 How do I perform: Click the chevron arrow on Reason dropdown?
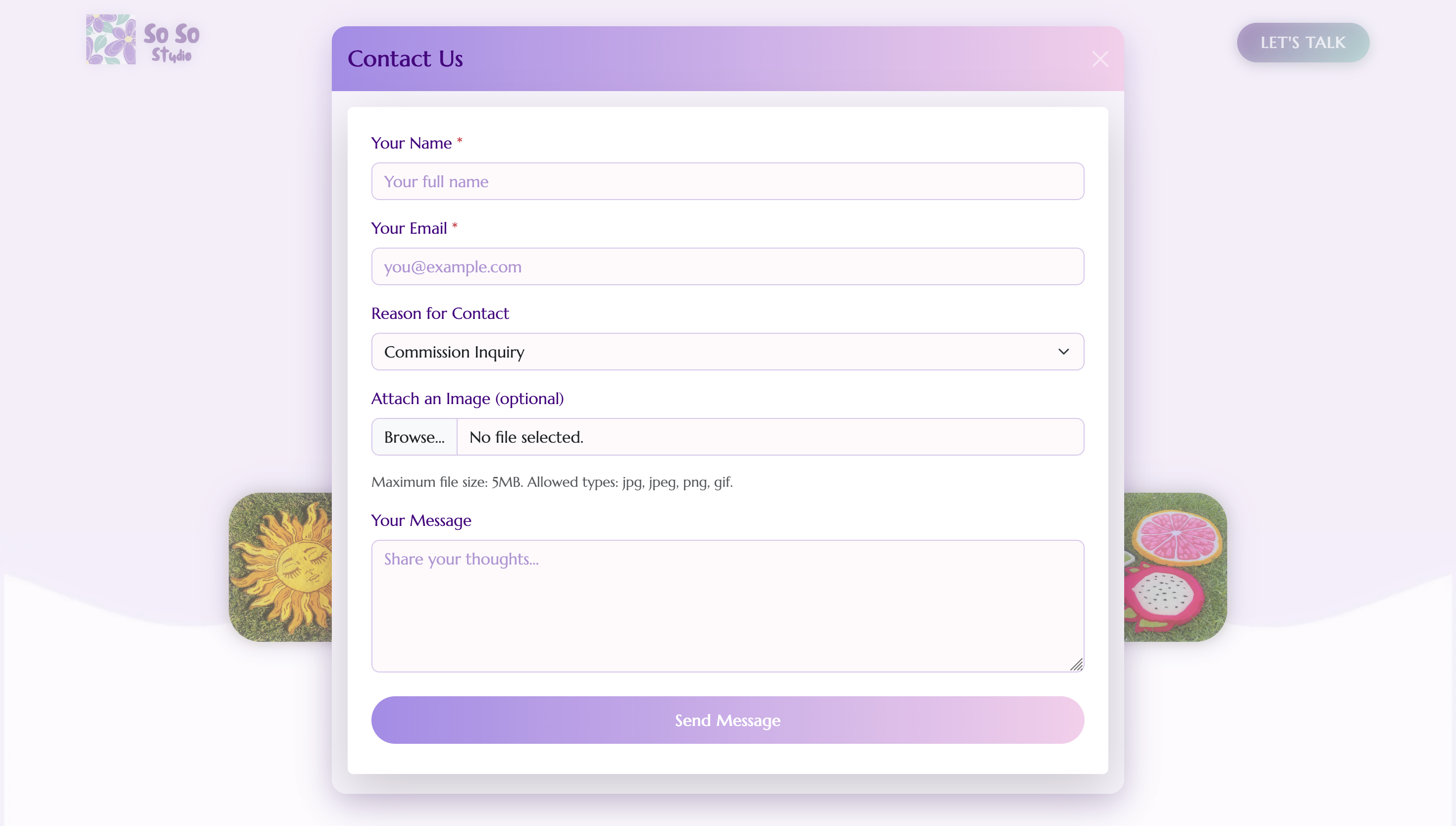(1063, 352)
